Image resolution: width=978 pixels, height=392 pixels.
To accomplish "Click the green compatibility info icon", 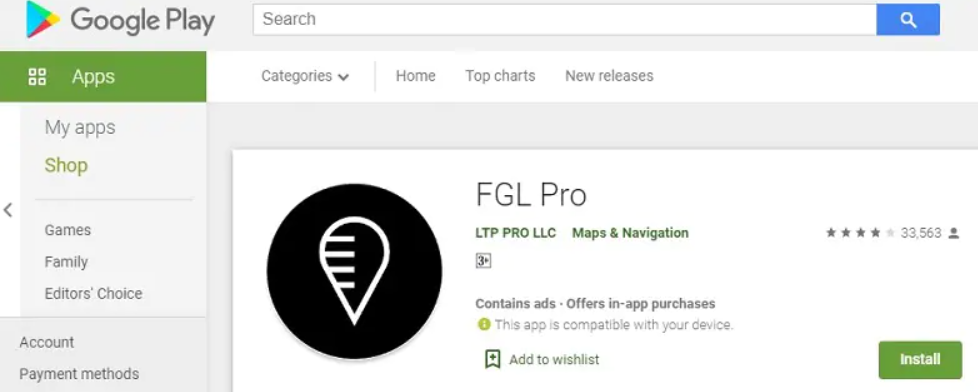I will point(484,325).
